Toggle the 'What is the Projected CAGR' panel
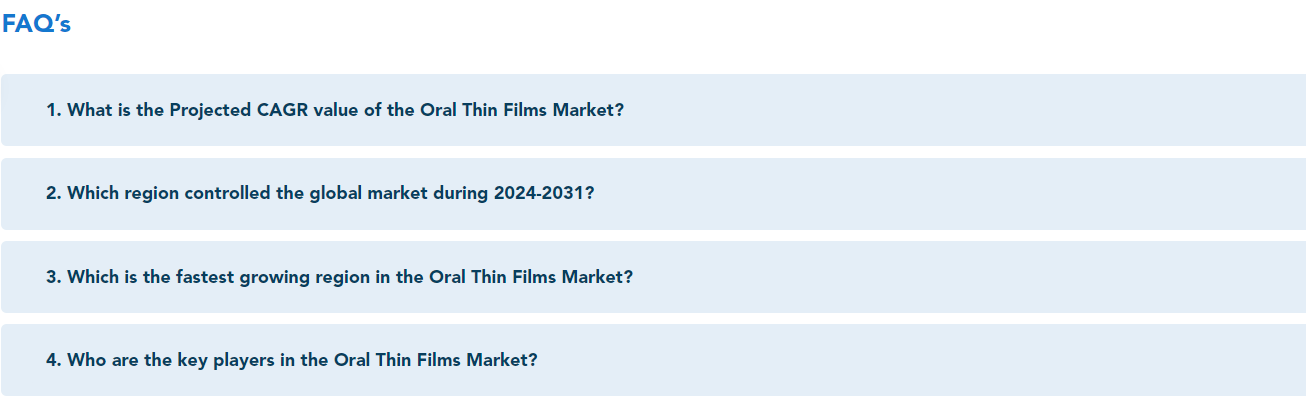 tap(653, 110)
